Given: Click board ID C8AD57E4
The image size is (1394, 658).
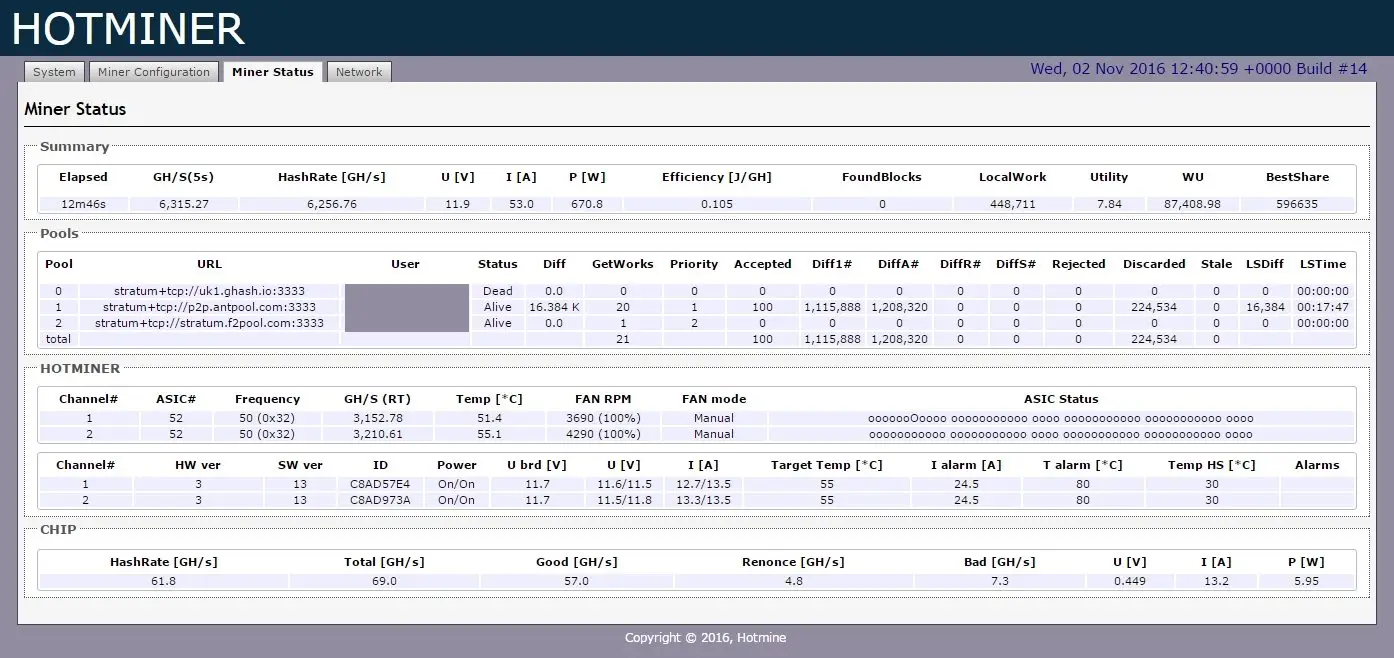Looking at the screenshot, I should 380,484.
